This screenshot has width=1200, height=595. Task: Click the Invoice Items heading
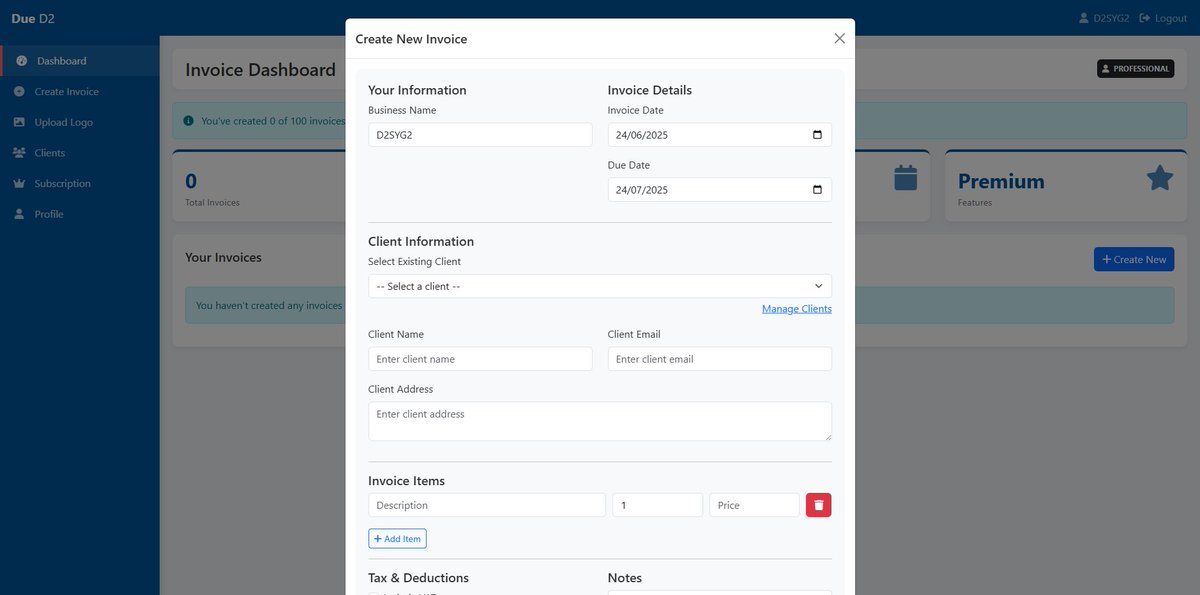pyautogui.click(x=406, y=481)
